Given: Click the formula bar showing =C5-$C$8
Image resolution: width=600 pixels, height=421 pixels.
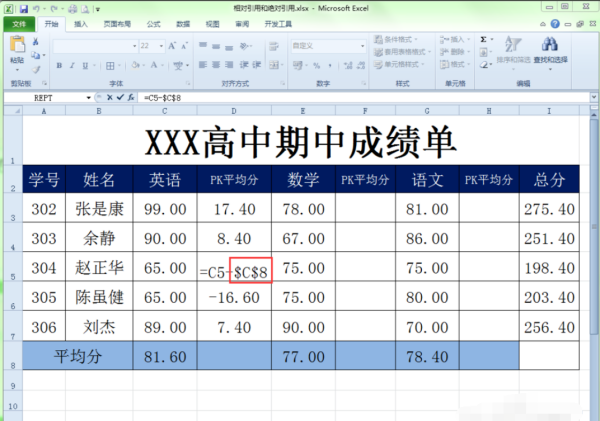Looking at the screenshot, I should 364,98.
